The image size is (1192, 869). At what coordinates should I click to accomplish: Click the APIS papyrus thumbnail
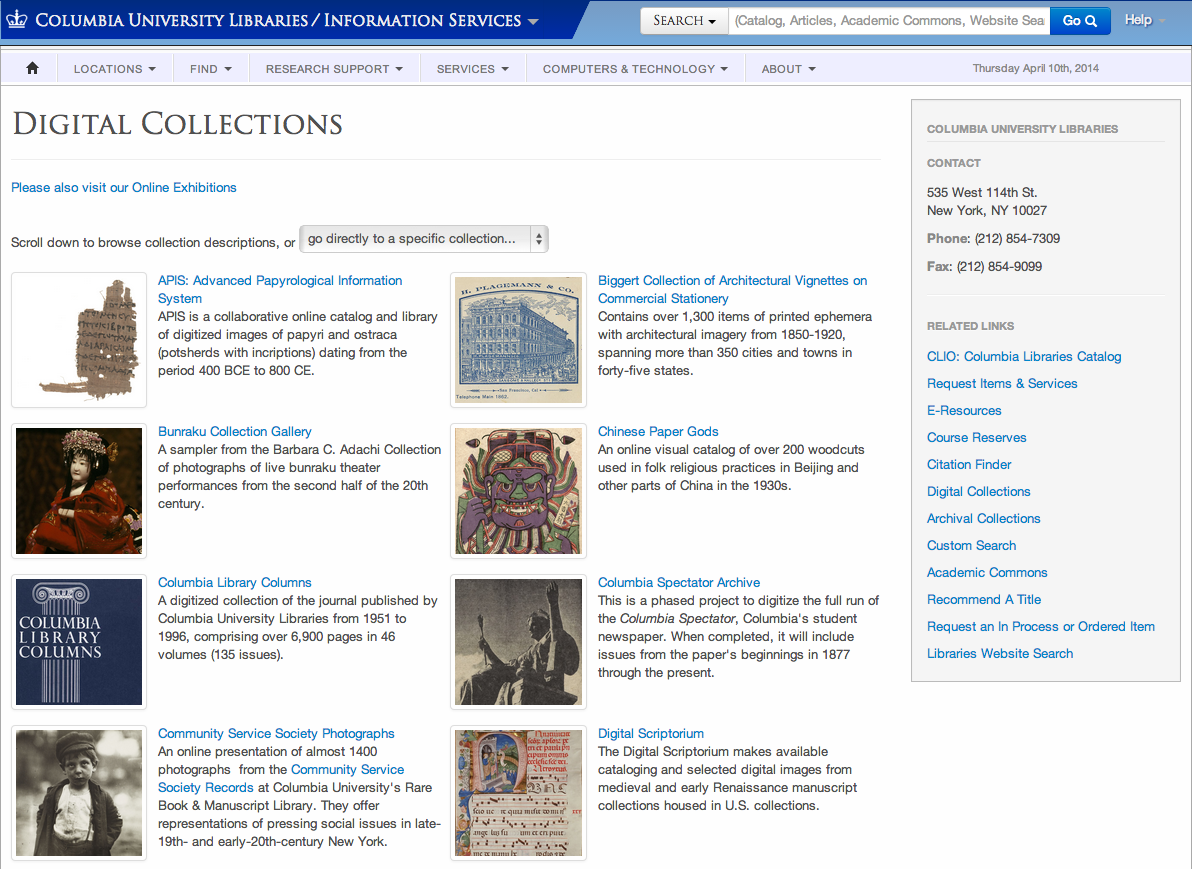[x=79, y=340]
